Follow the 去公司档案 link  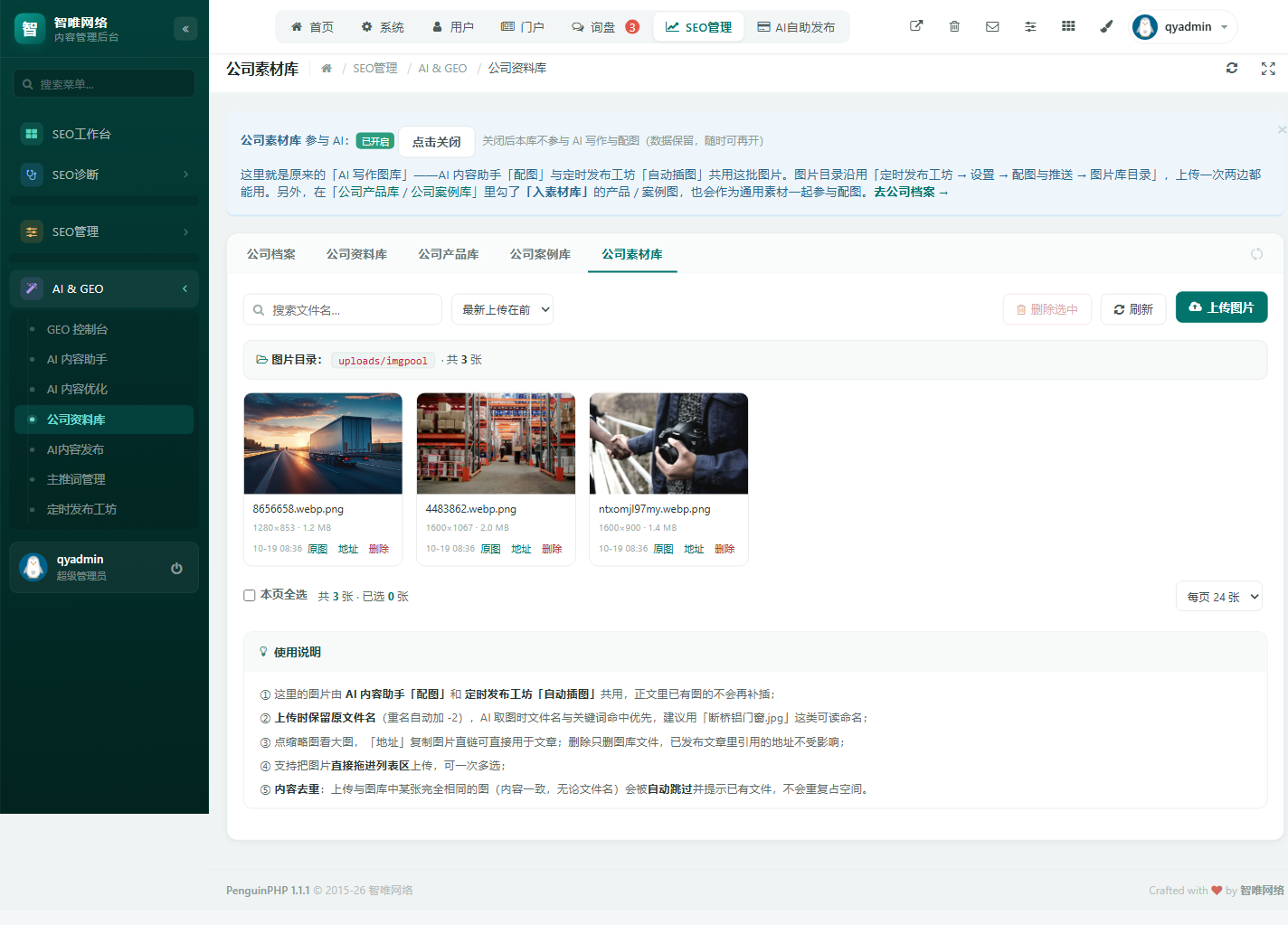[x=911, y=192]
